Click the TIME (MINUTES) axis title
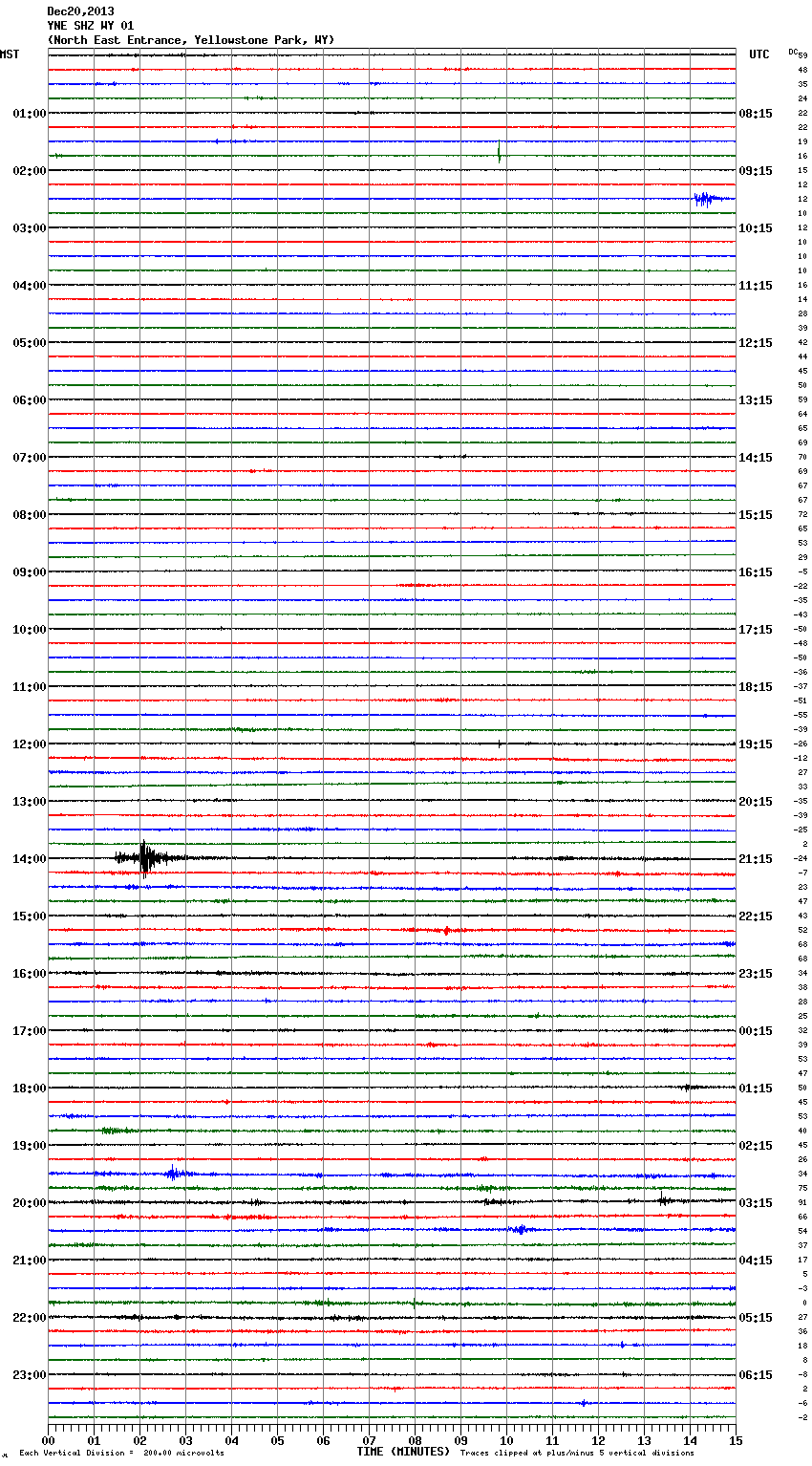The height and width of the screenshot is (1466, 812). (x=403, y=1452)
